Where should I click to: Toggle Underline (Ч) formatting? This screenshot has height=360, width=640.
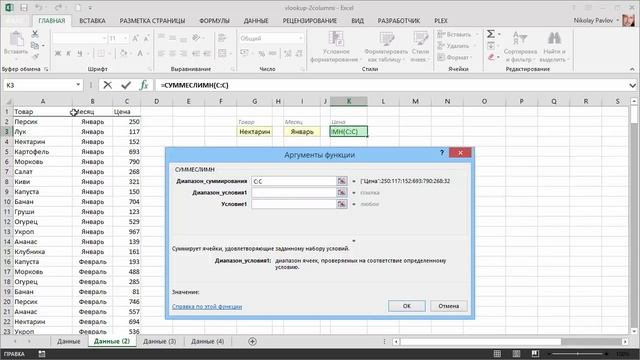[x=80, y=53]
